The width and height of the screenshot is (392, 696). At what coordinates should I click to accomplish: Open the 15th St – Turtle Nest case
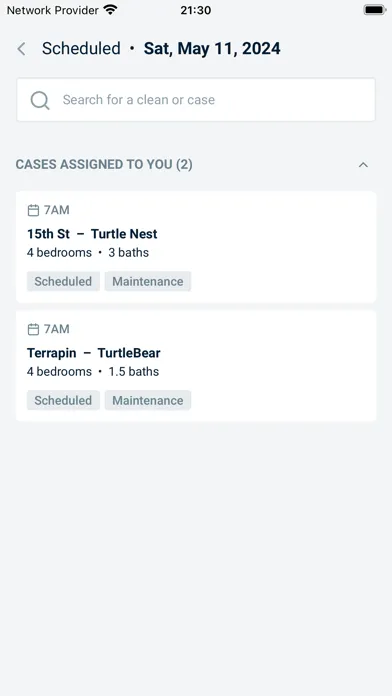tap(196, 247)
